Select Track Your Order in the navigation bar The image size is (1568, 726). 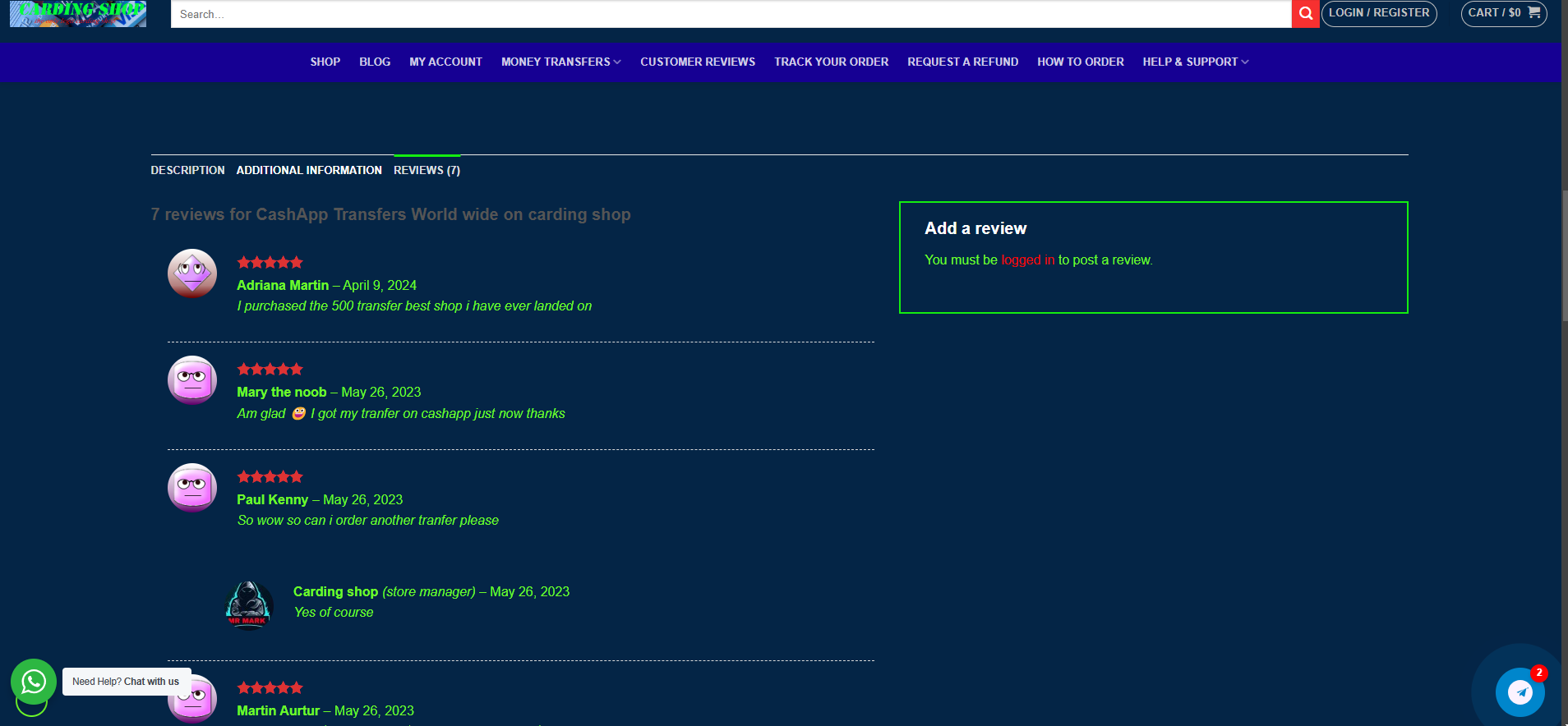coord(832,62)
